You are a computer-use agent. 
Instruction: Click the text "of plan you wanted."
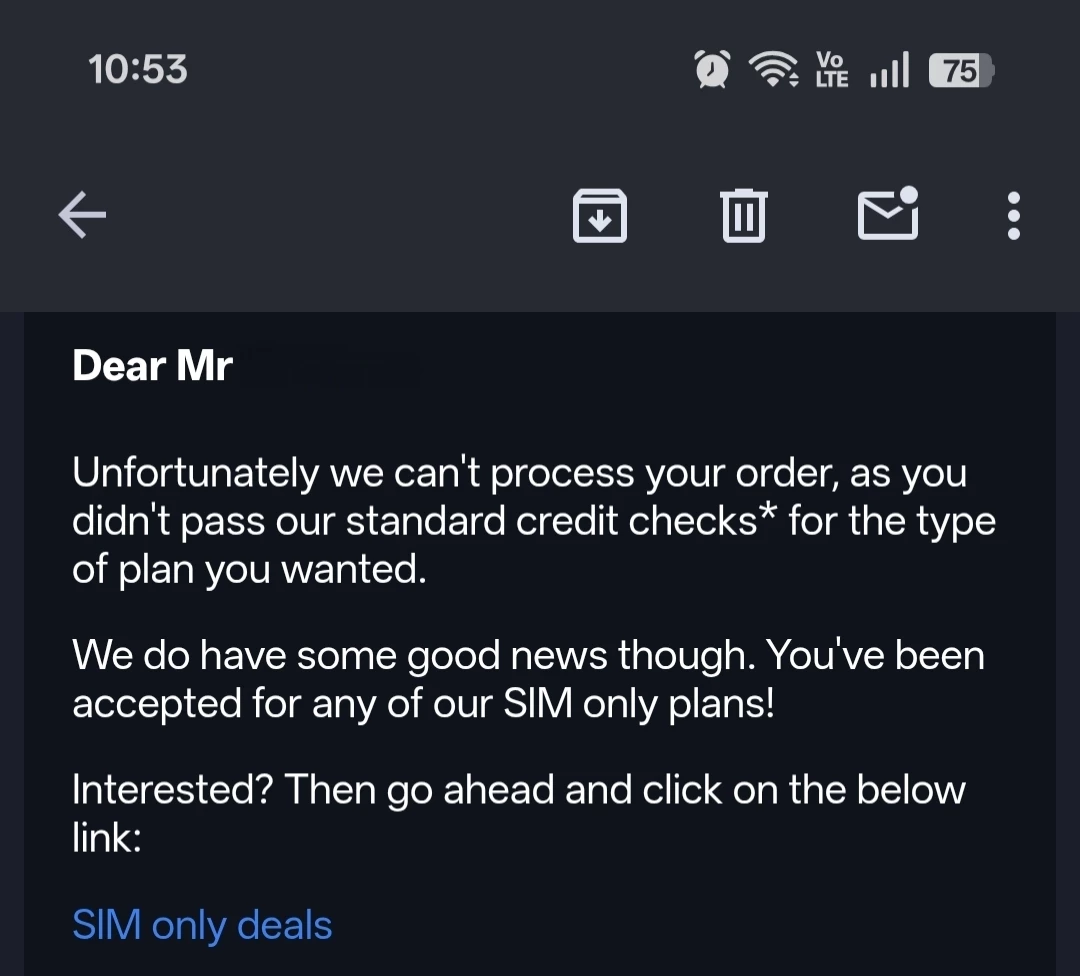click(249, 570)
